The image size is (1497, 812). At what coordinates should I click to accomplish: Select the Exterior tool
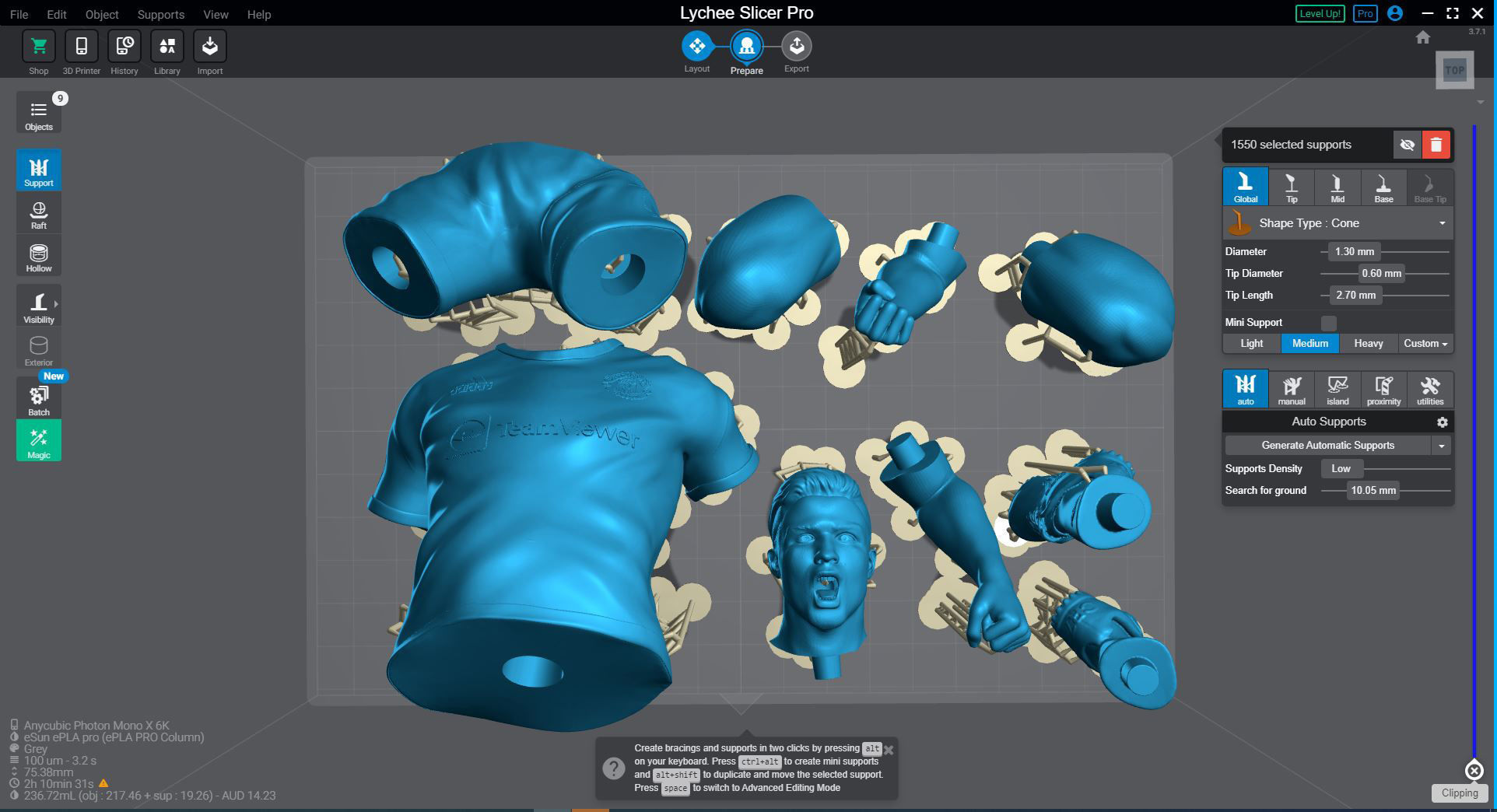(38, 349)
